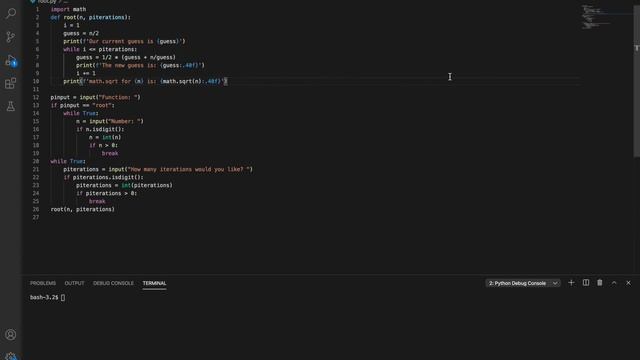The image size is (640, 360).
Task: Open the Extensions view
Action: 11,84
